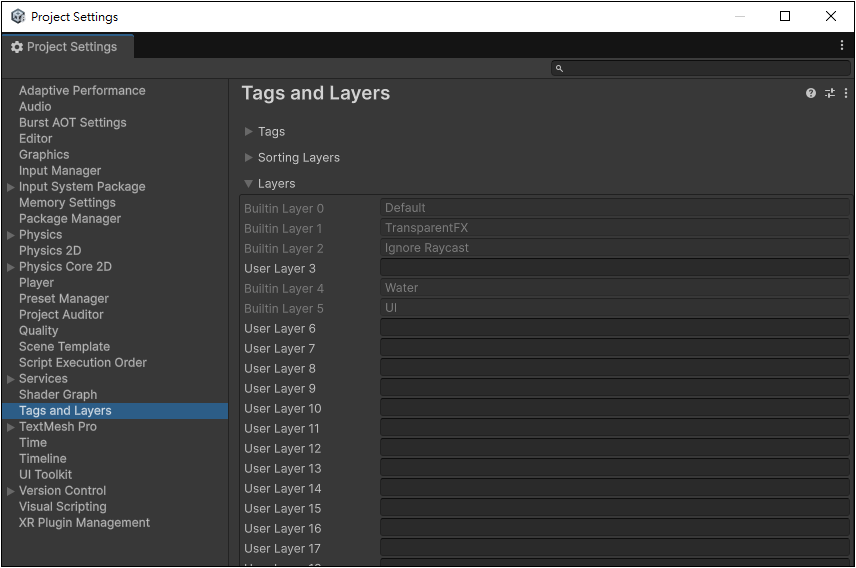This screenshot has height=568, width=856.
Task: Select Input Manager category
Action: coord(60,170)
